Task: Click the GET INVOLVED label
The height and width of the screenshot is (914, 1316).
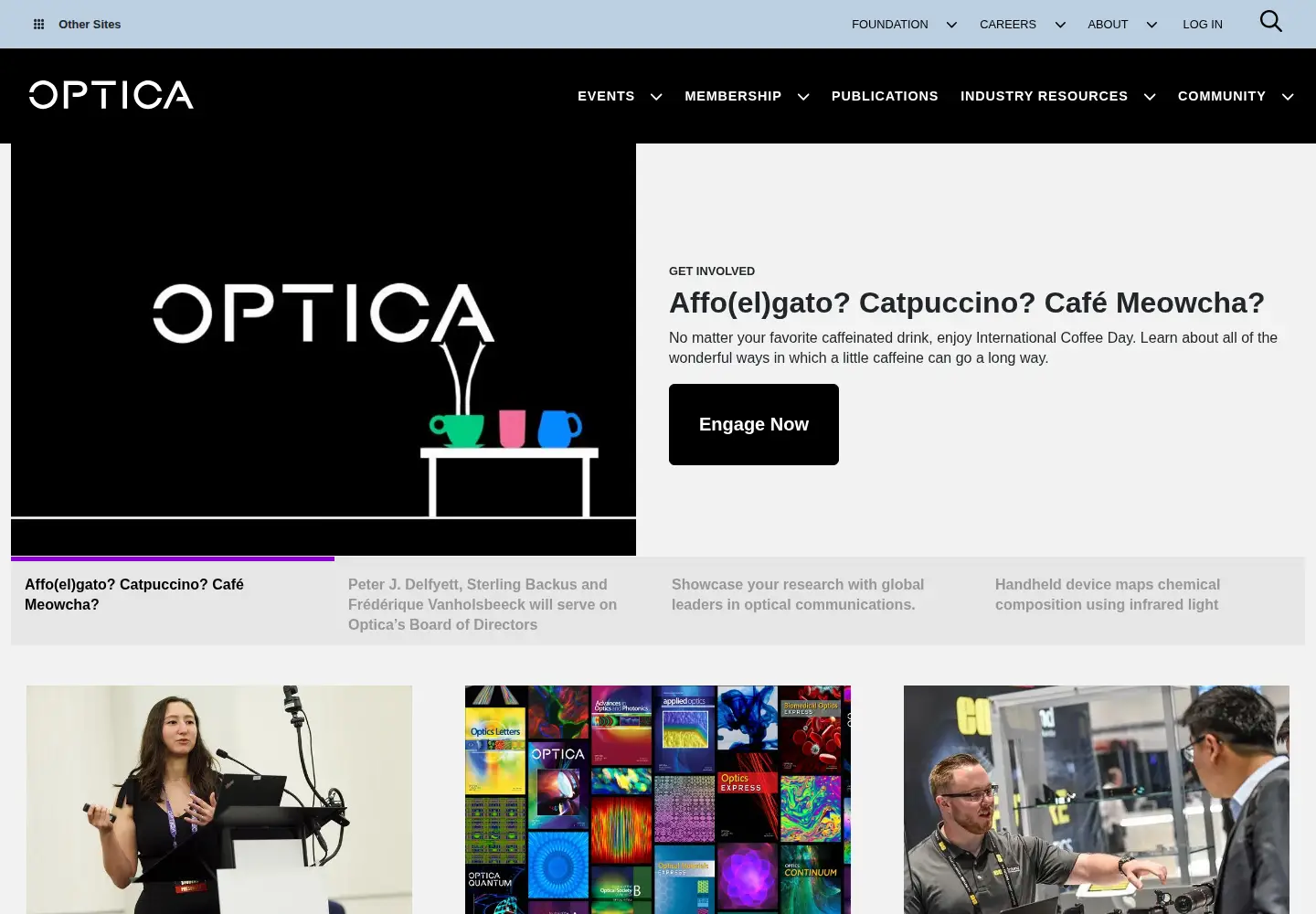Action: [x=712, y=271]
